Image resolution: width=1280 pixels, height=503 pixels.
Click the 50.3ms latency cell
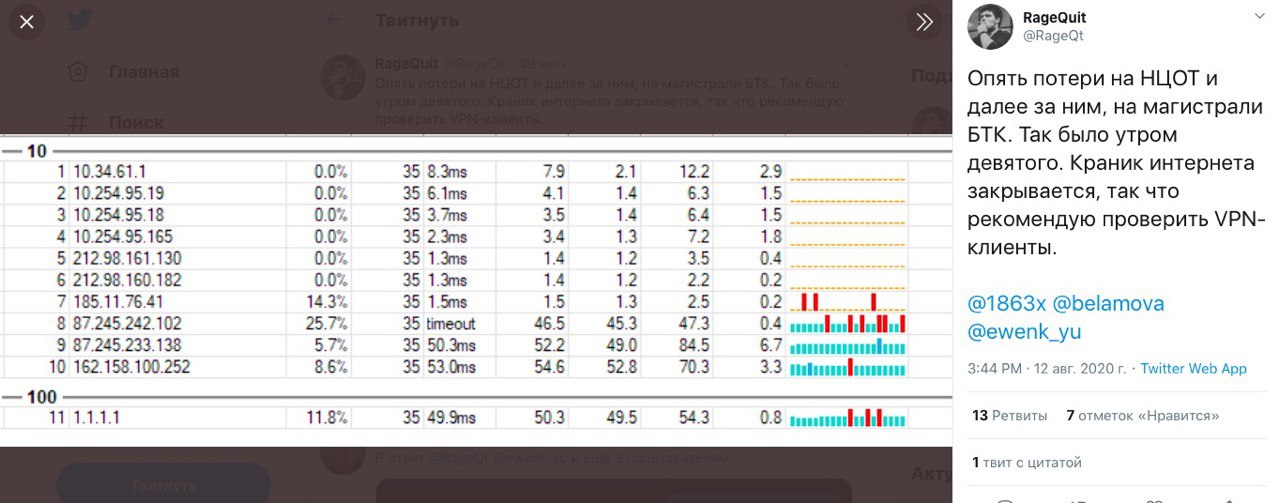(x=450, y=346)
